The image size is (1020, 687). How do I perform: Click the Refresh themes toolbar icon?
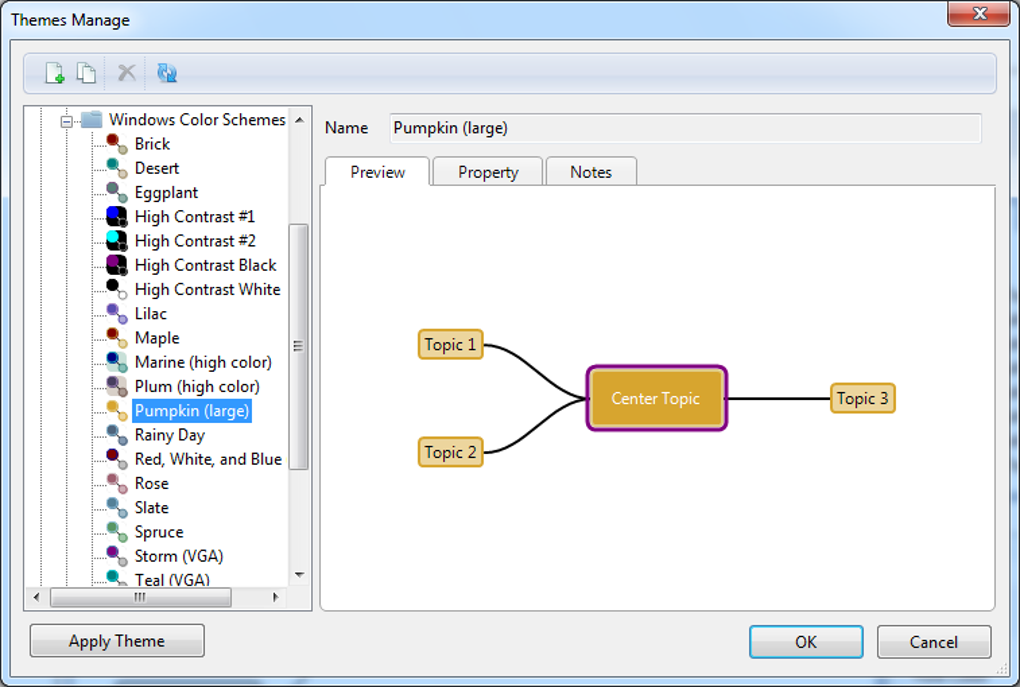(167, 73)
